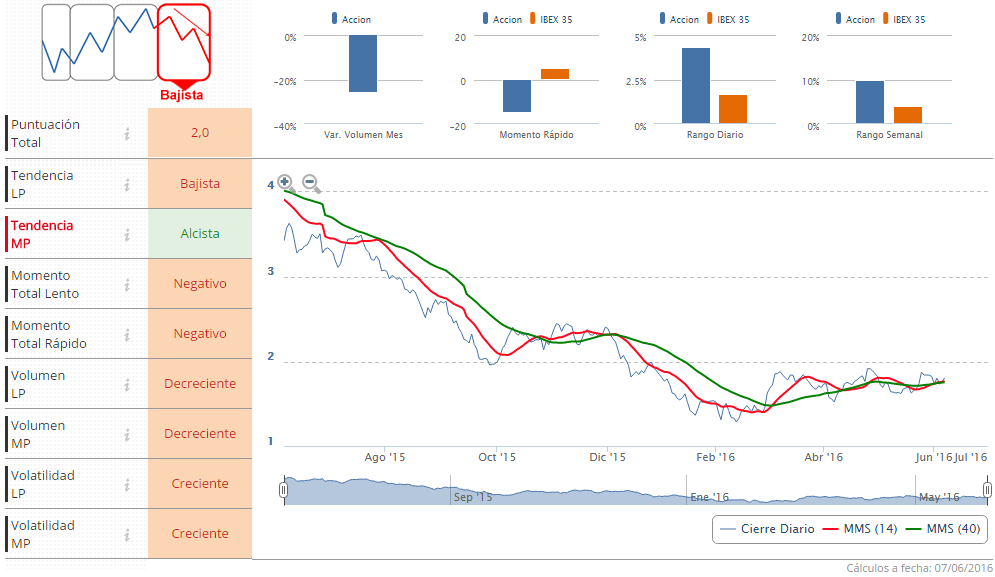
Task: Click the Puntuación Total value 2,0
Action: coord(200,133)
